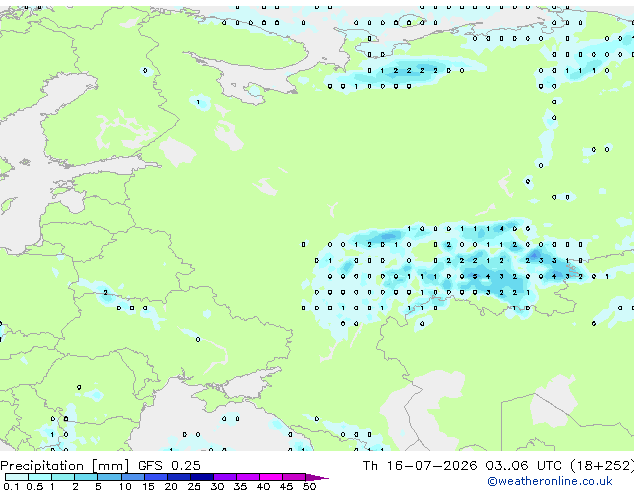
Task: Select the 40–45 mm bright magenta swatch
Action: click(271, 477)
